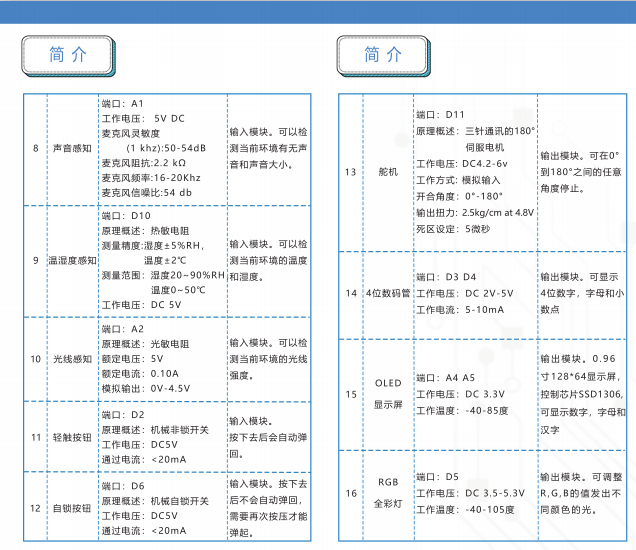The height and width of the screenshot is (550, 636).
Task: Select the 声音感知 module name cell
Action: click(72, 148)
